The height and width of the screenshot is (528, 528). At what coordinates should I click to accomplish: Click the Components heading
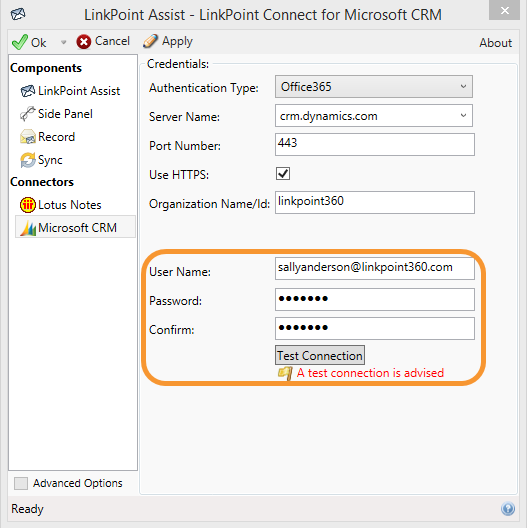point(46,68)
